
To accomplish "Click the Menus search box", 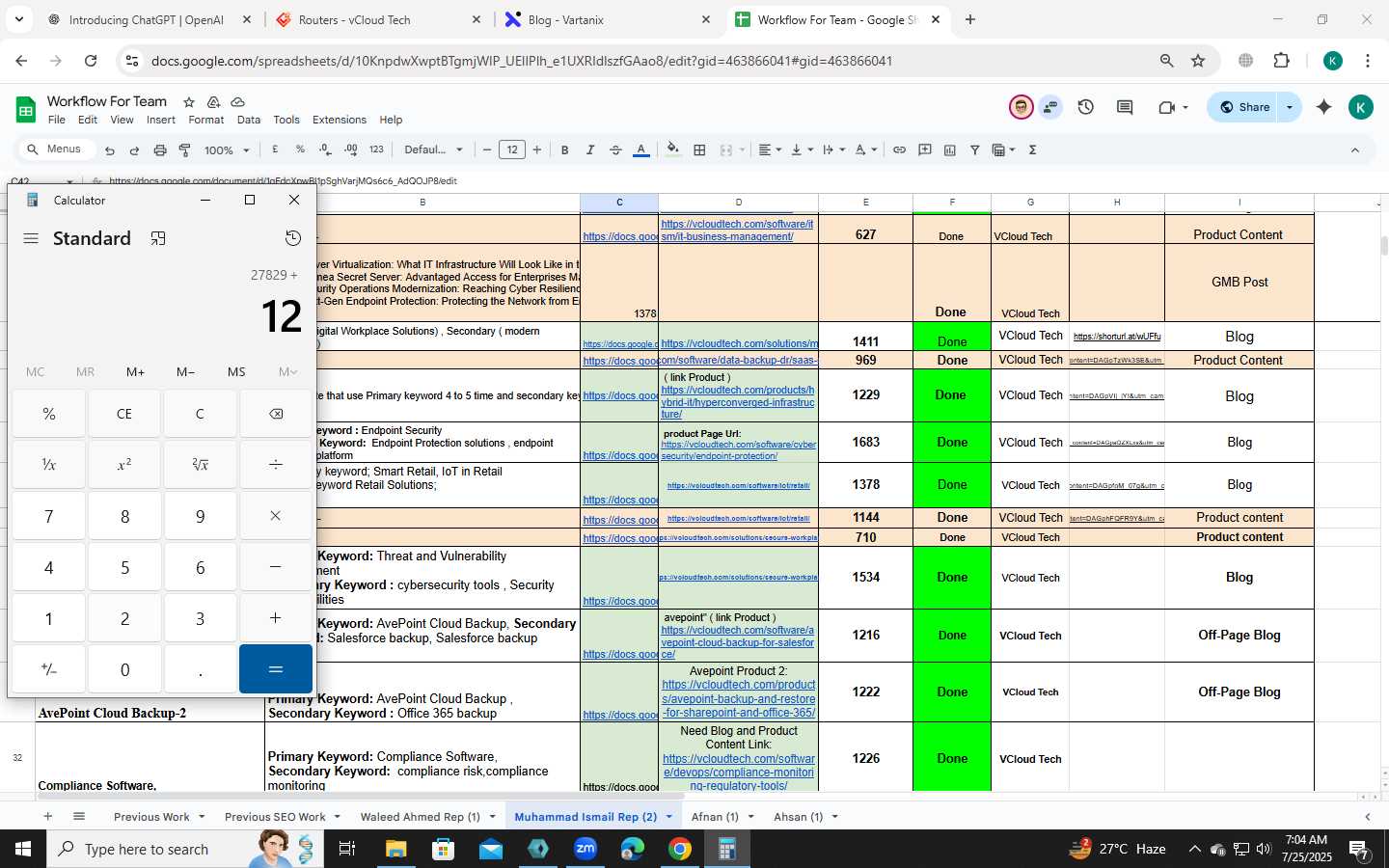I will pos(58,149).
